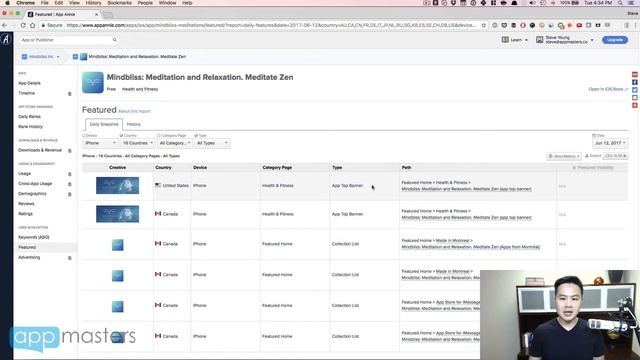
Task: Click the Mindbliss app icon next to title
Action: 93,82
